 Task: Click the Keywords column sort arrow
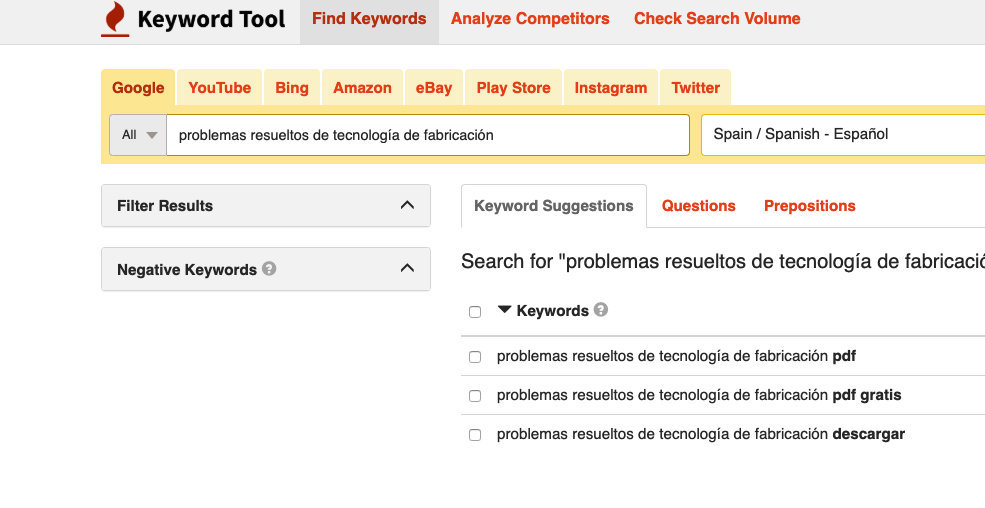click(504, 310)
